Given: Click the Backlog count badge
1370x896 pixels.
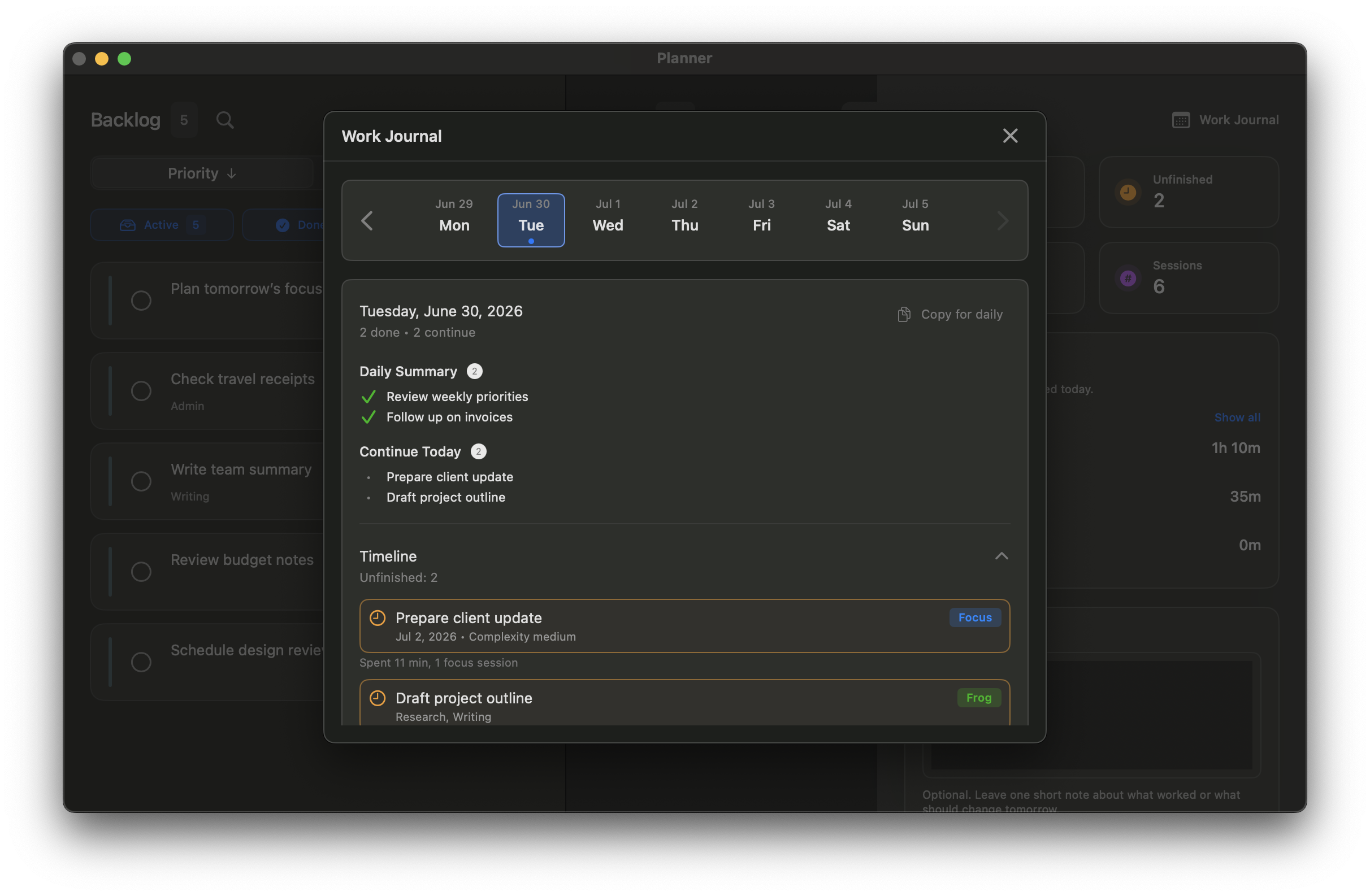Looking at the screenshot, I should 184,120.
